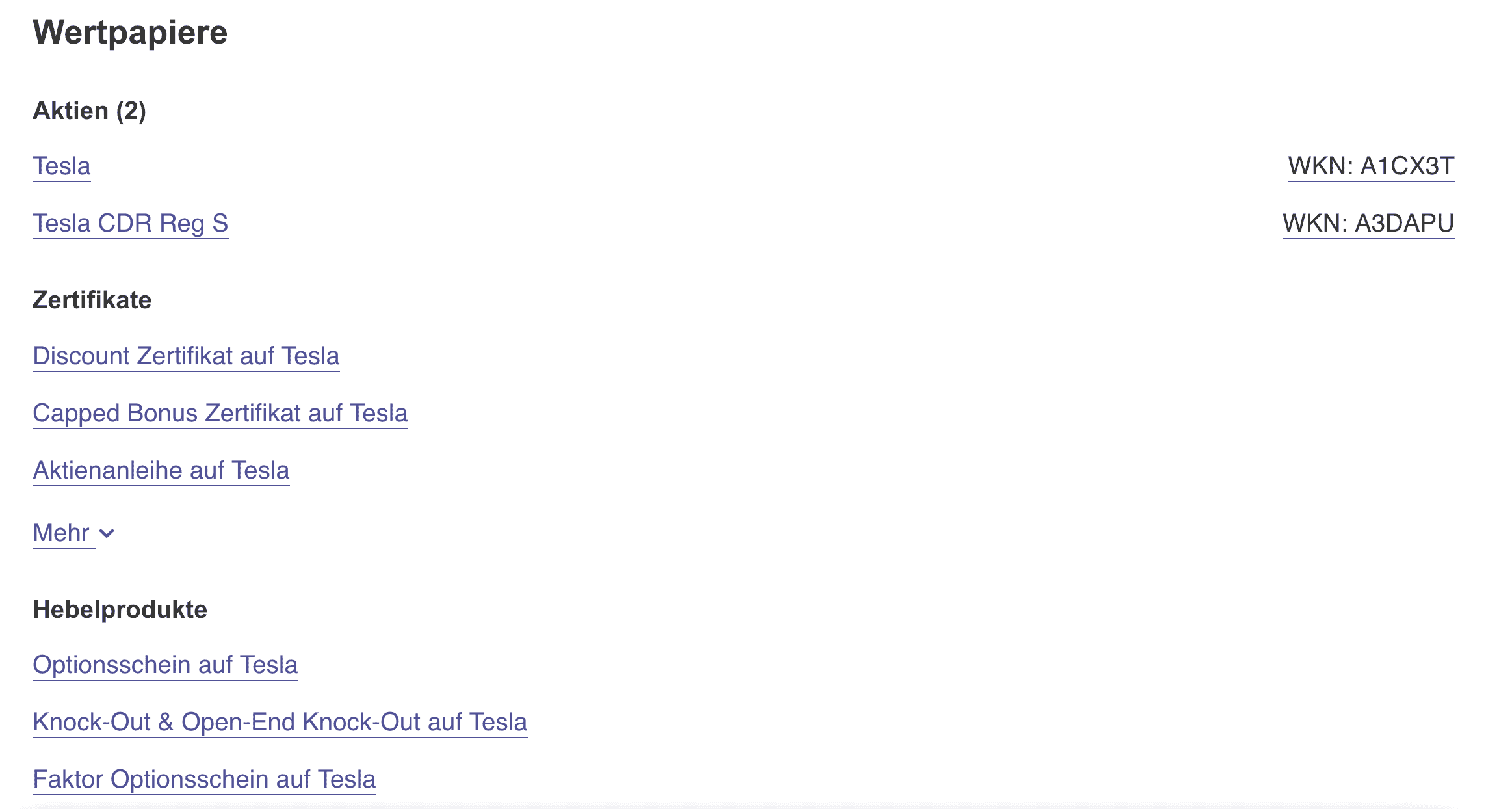Image resolution: width=1512 pixels, height=809 pixels.
Task: Click the Zertifikate section heading
Action: pos(92,300)
